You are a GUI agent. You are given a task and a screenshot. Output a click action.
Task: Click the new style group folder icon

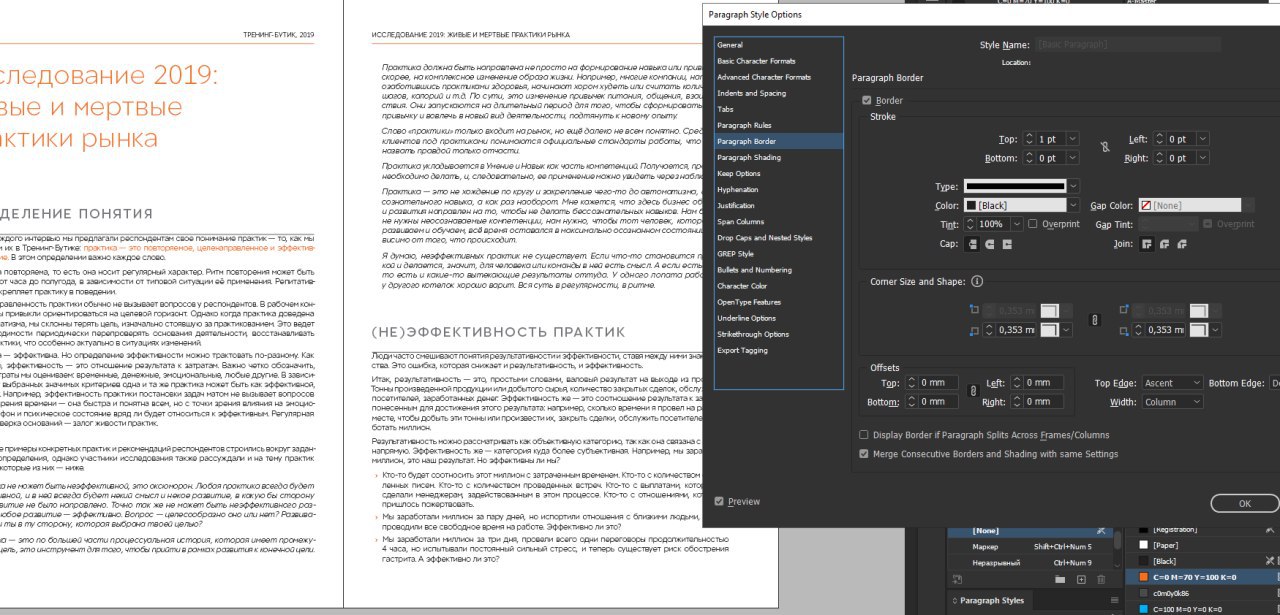[x=1060, y=579]
